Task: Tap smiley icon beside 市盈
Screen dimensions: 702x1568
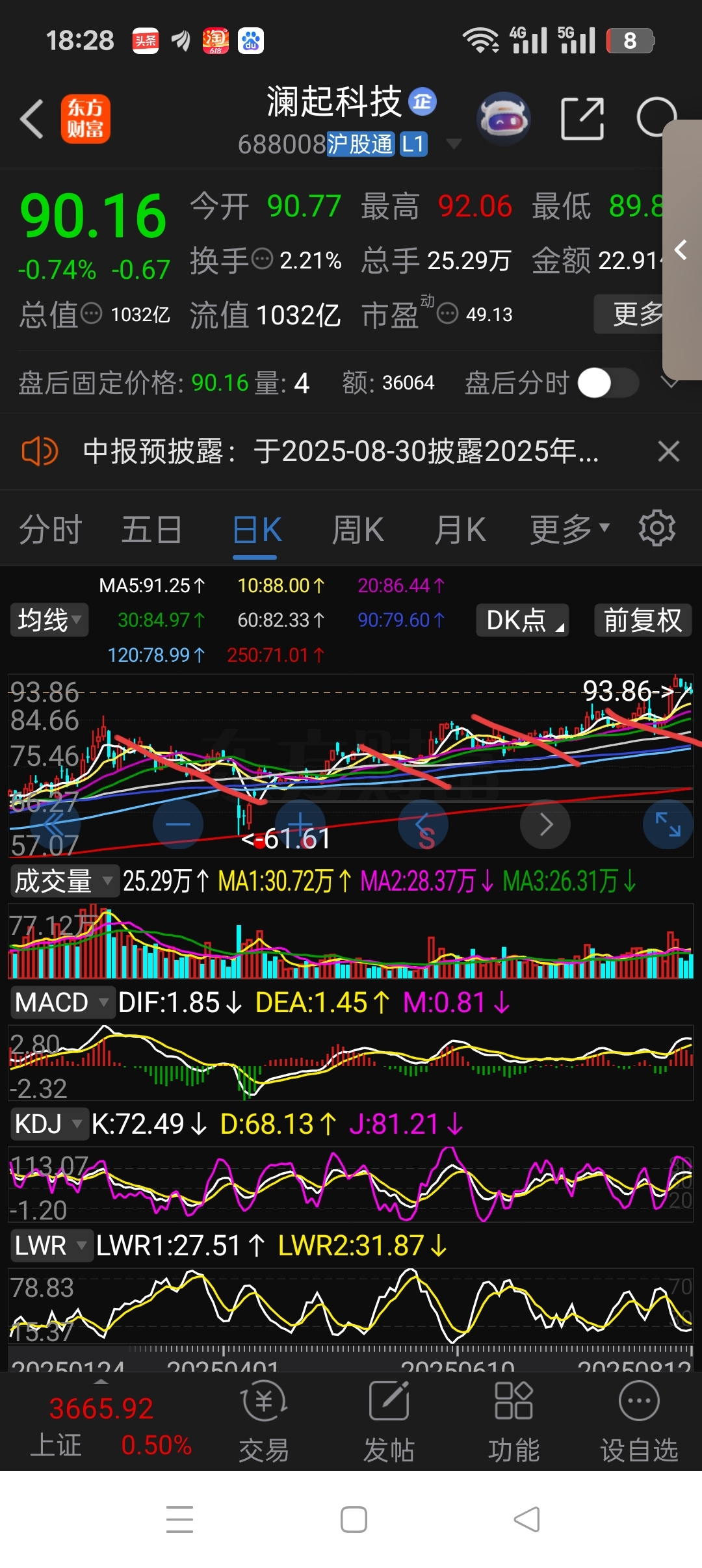Action: click(447, 314)
